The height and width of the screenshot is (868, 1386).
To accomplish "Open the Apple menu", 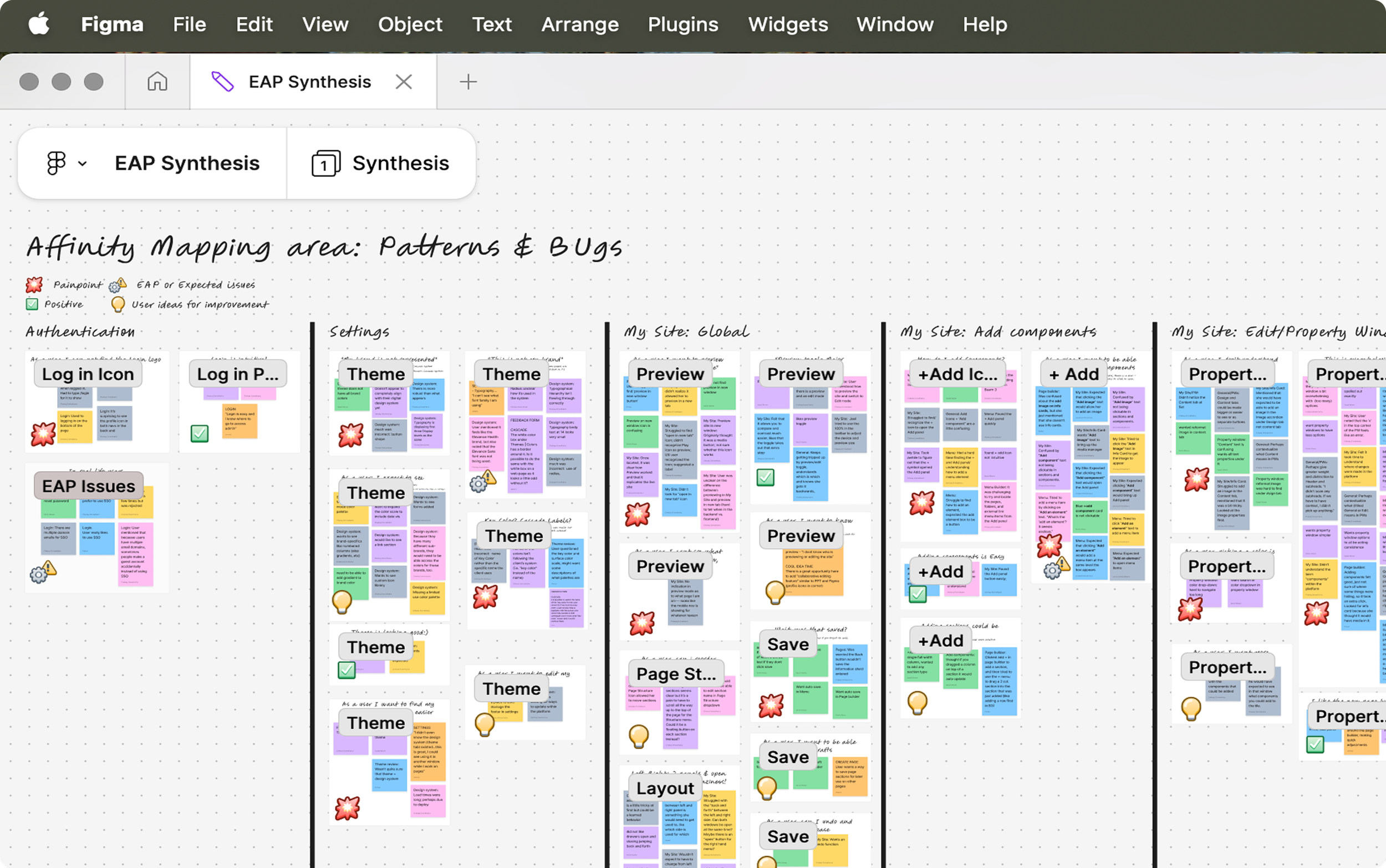I will point(39,24).
